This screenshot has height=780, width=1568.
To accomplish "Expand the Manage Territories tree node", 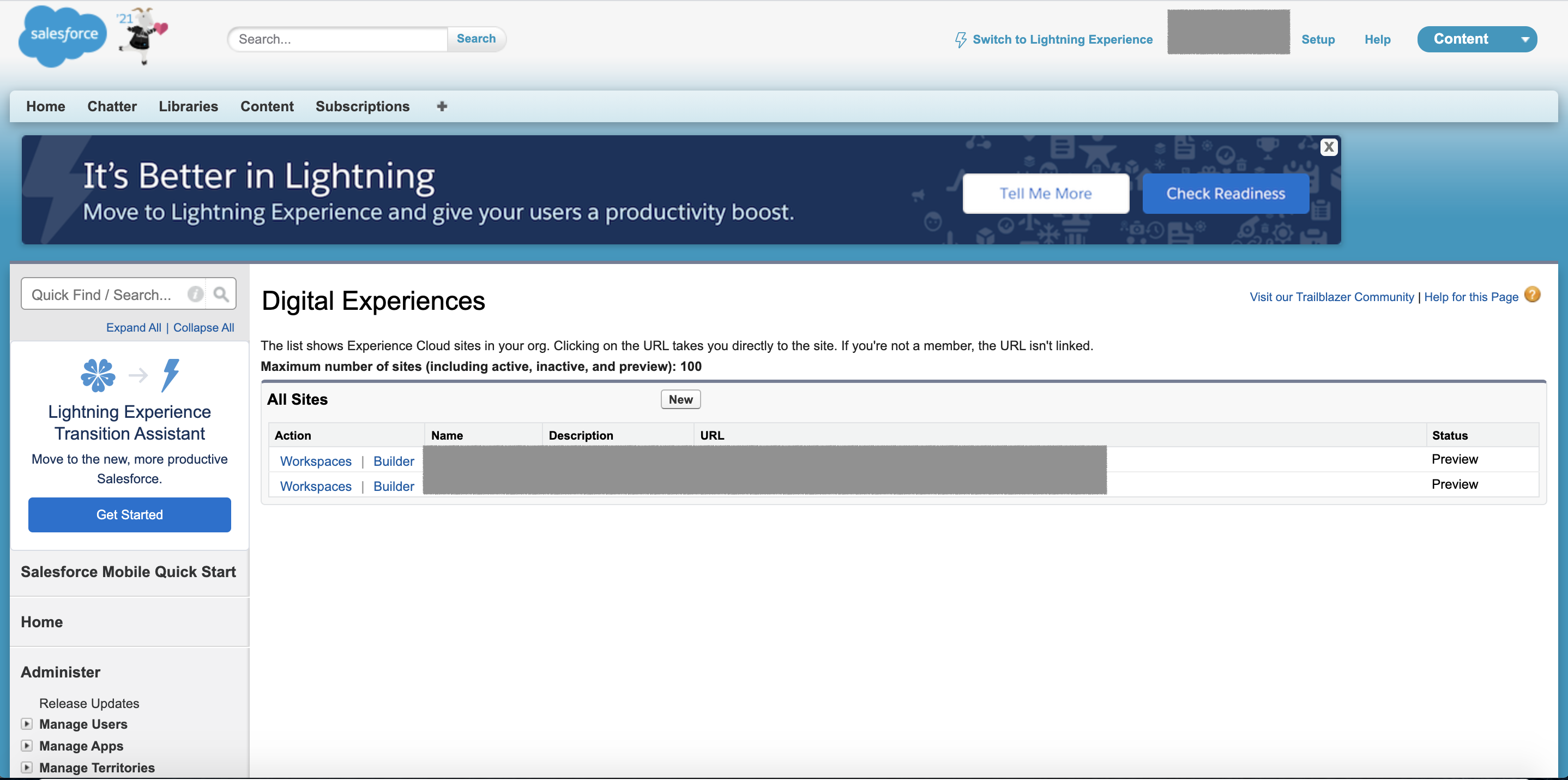I will [27, 767].
